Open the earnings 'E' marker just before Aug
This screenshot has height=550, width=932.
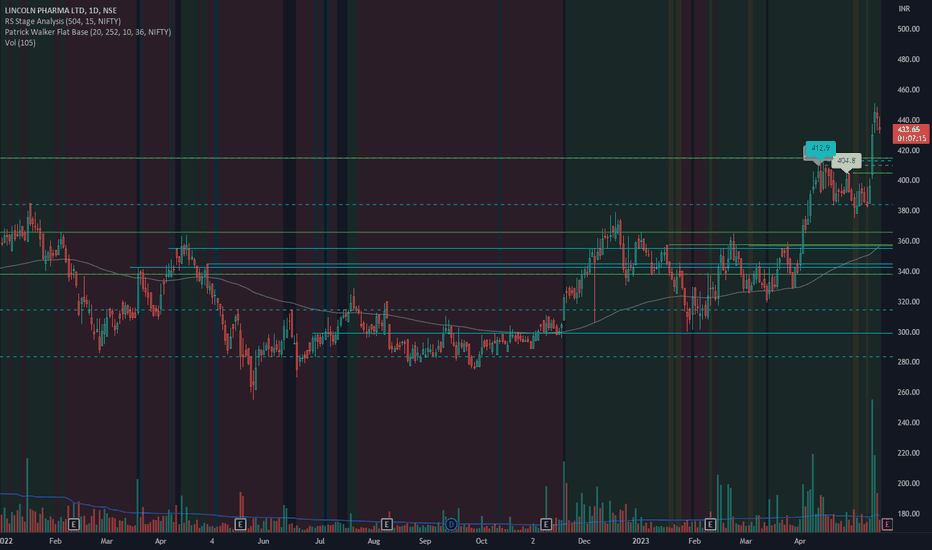(386, 524)
